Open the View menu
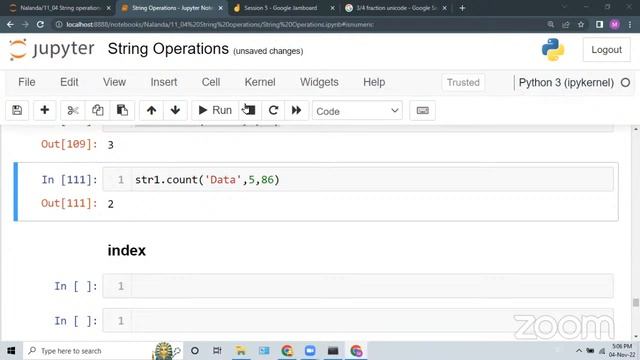The image size is (640, 360). 114,82
